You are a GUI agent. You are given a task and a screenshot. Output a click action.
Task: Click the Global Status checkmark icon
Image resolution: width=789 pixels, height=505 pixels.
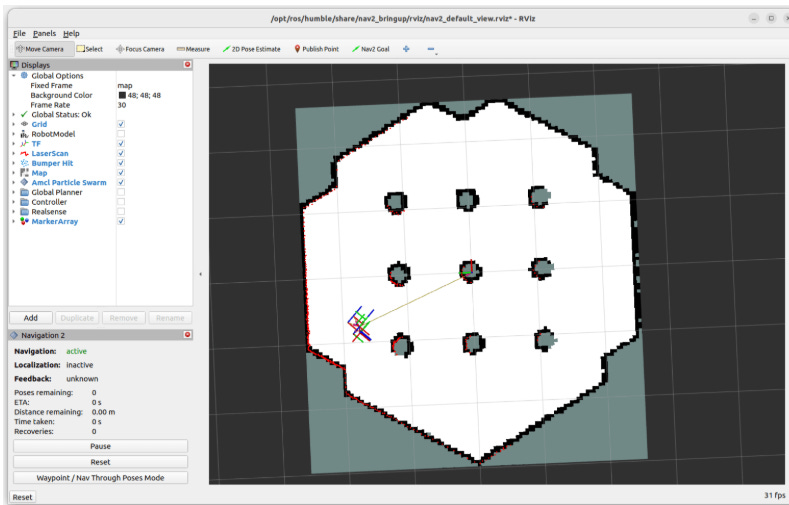tap(24, 114)
